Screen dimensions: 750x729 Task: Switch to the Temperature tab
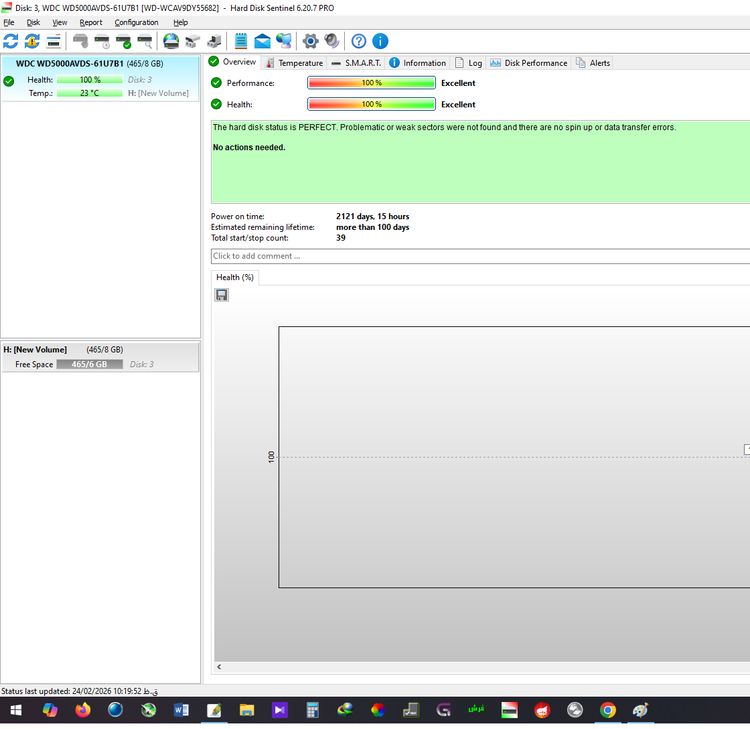point(294,63)
